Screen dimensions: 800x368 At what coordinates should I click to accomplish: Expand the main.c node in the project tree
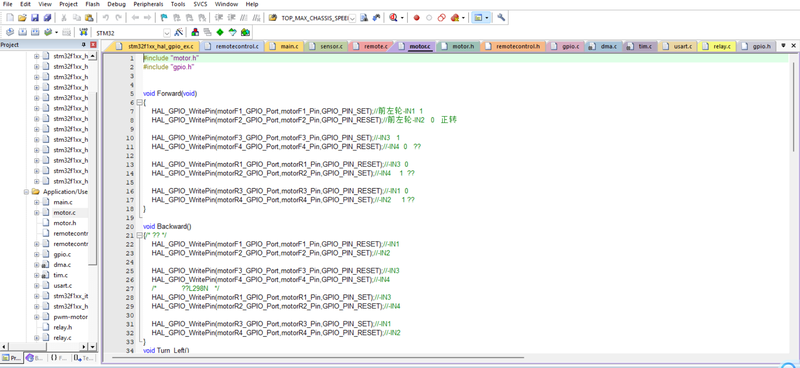[37, 202]
